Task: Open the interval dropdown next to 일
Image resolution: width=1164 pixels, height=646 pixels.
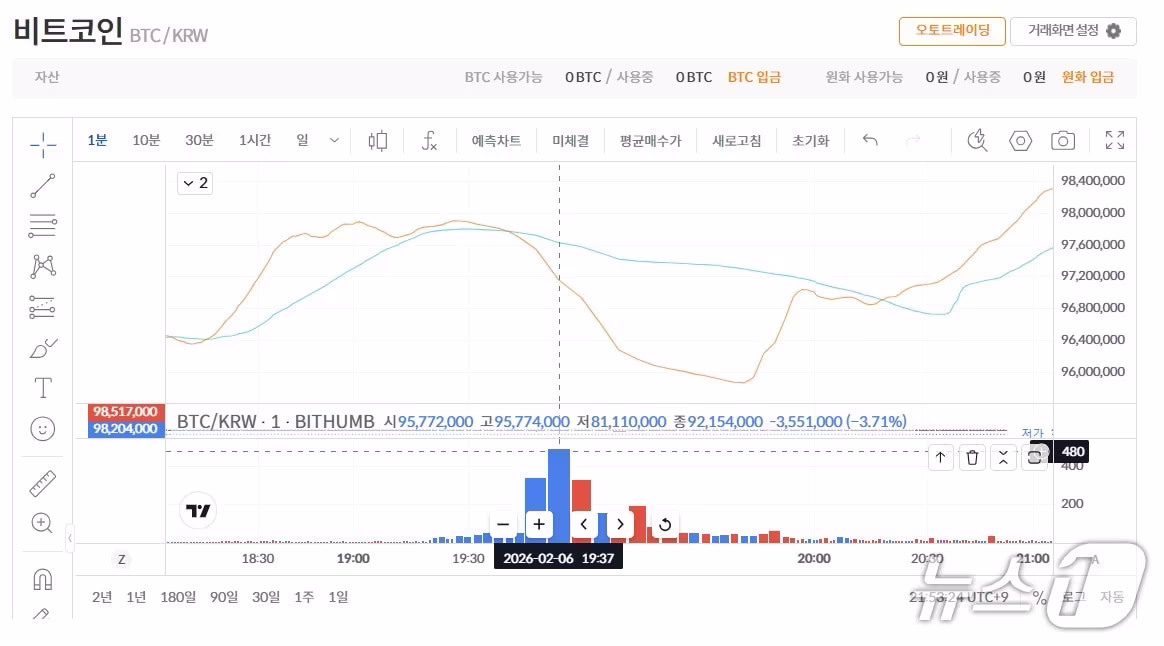Action: 334,141
